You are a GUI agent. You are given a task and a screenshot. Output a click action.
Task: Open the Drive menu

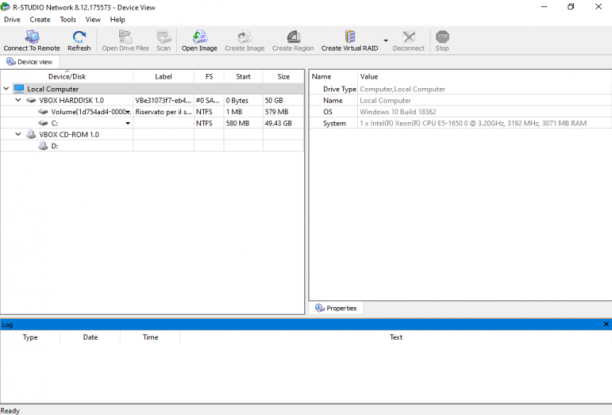tap(12, 20)
